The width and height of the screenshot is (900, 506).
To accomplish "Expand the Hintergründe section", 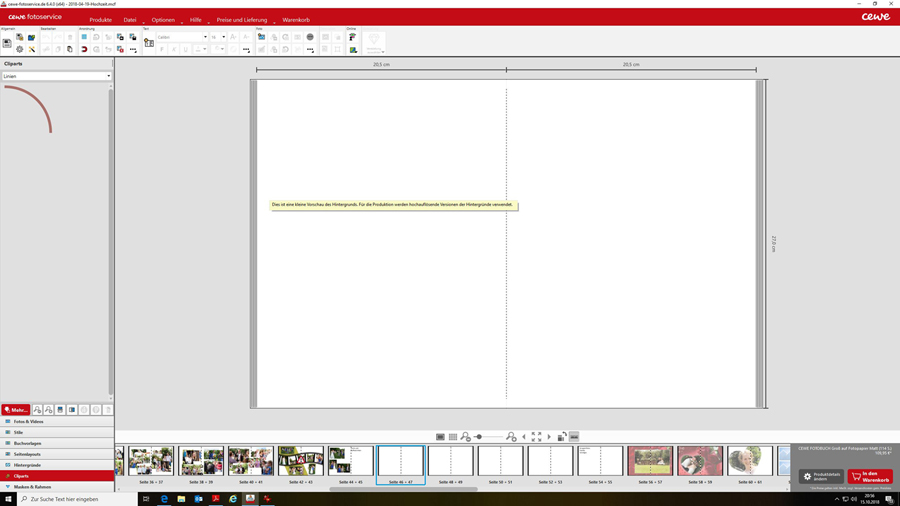I will (x=57, y=465).
